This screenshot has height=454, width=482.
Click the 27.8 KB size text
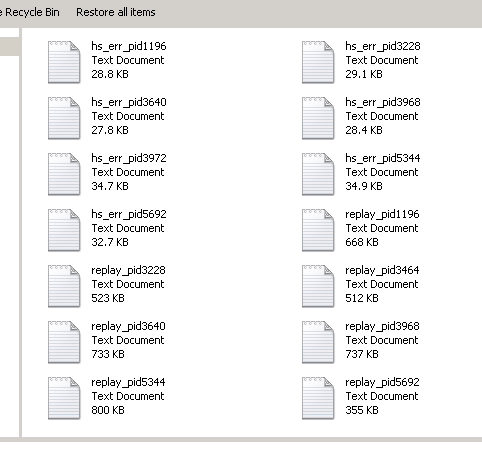[x=110, y=130]
